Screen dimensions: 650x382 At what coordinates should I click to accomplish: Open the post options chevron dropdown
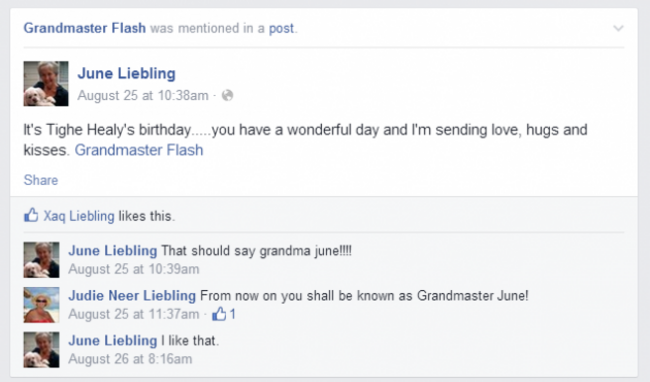(618, 28)
